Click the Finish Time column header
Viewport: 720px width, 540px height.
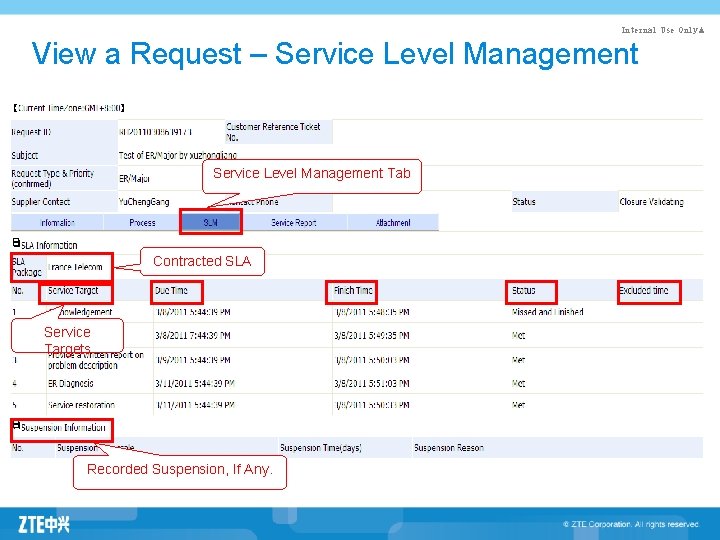click(x=353, y=291)
